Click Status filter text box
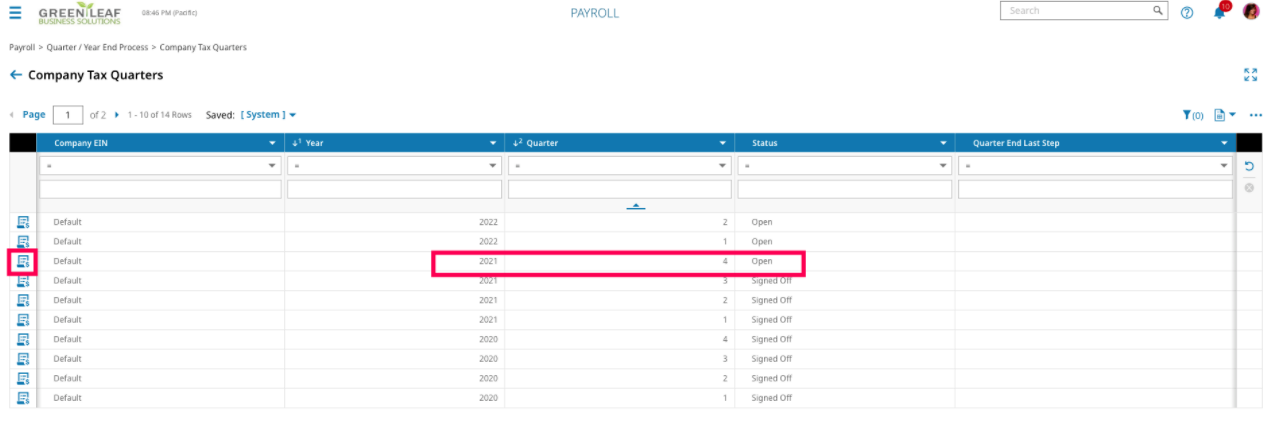 coord(845,189)
